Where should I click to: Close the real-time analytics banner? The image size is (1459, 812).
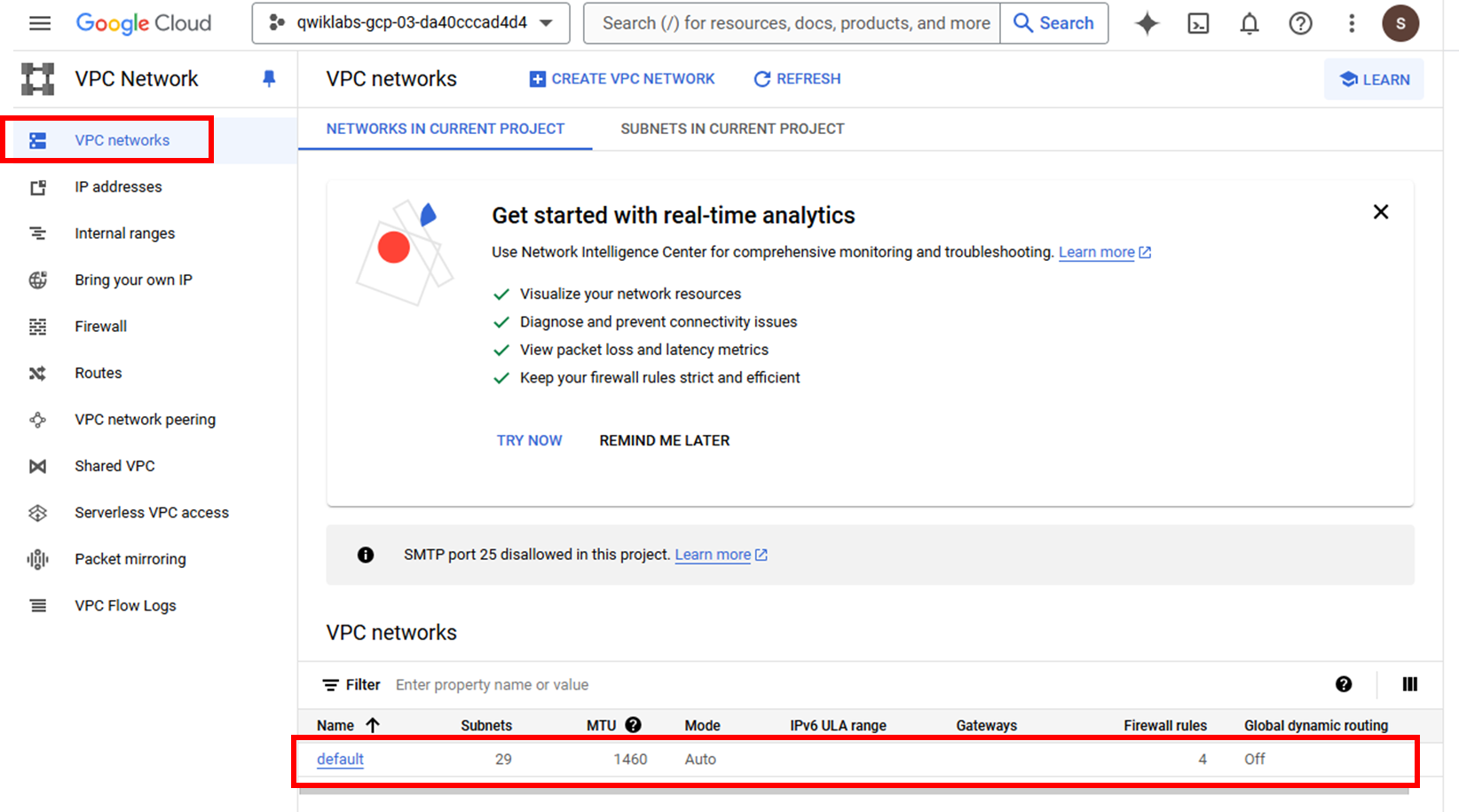click(x=1381, y=212)
